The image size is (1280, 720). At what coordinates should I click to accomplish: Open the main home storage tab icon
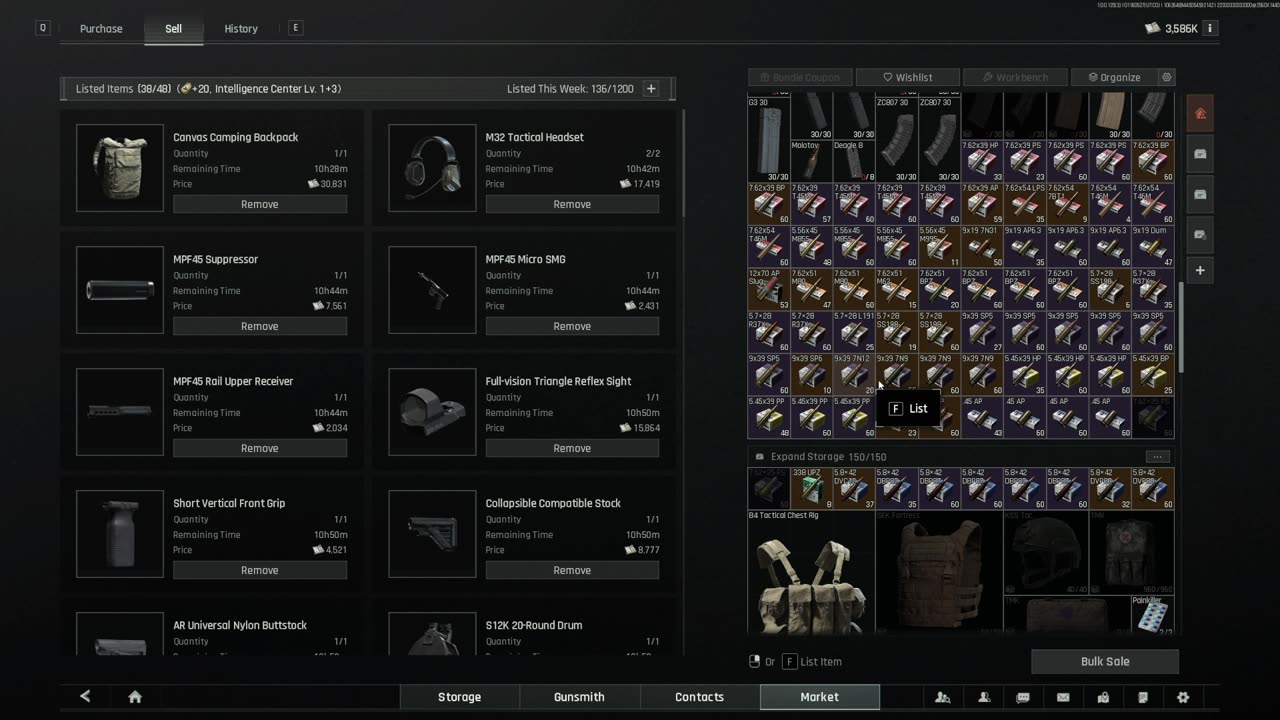pos(1201,113)
